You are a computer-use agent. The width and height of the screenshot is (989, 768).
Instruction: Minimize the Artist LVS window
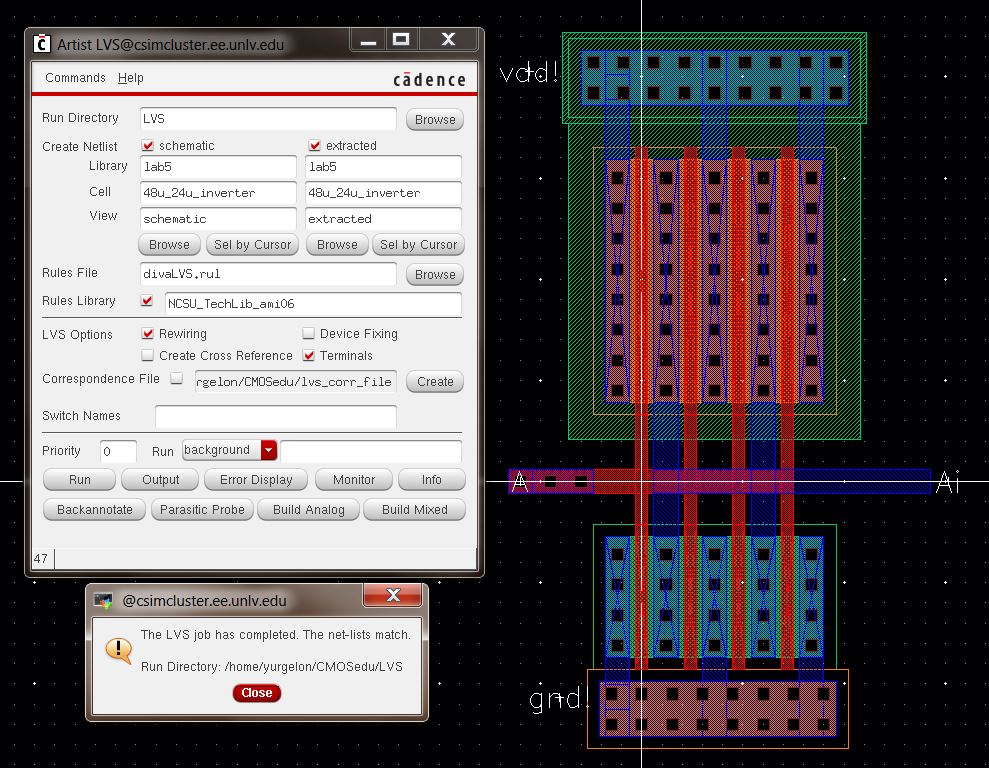coord(368,40)
